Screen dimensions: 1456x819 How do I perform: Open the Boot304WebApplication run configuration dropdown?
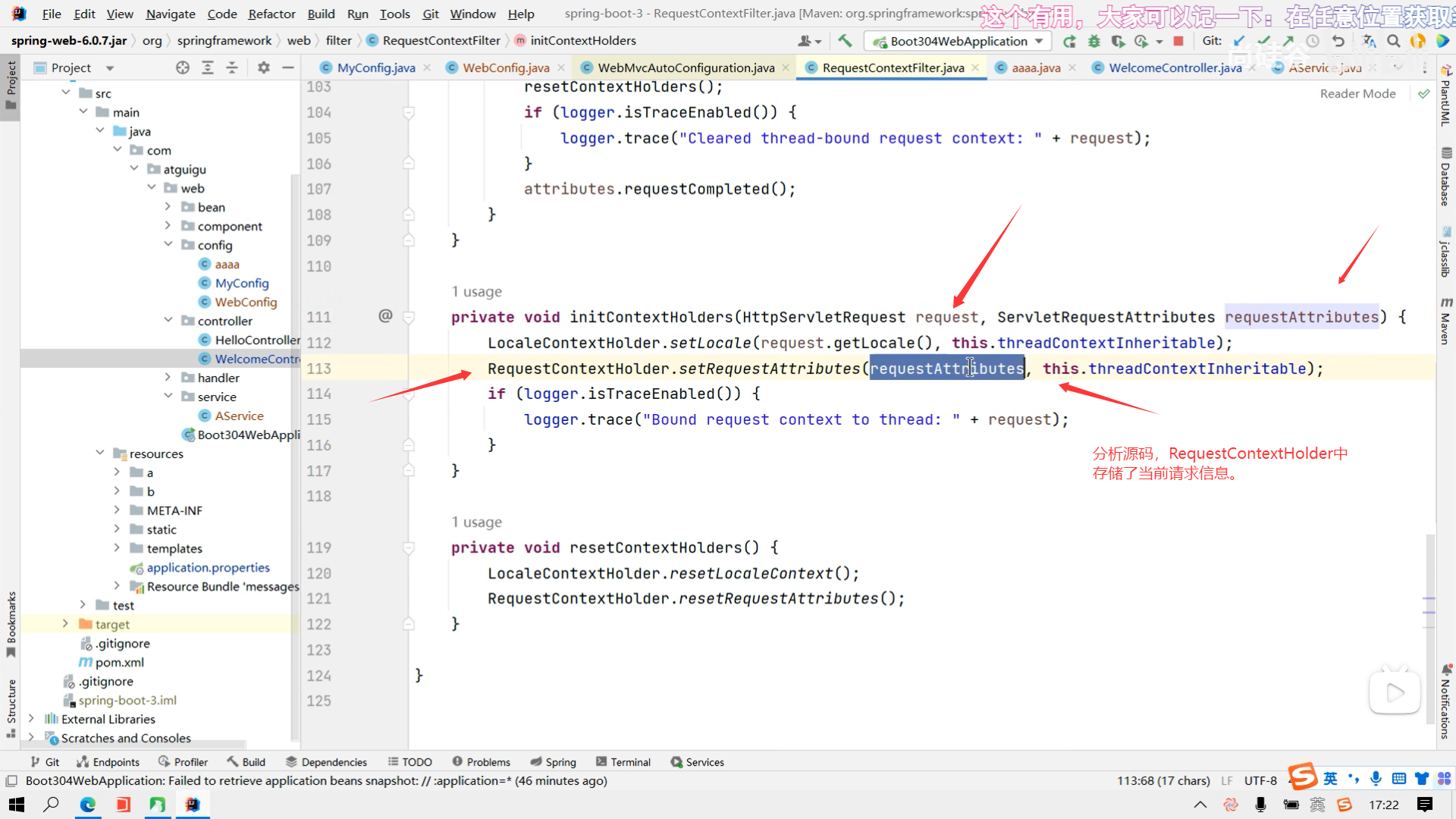click(x=959, y=41)
